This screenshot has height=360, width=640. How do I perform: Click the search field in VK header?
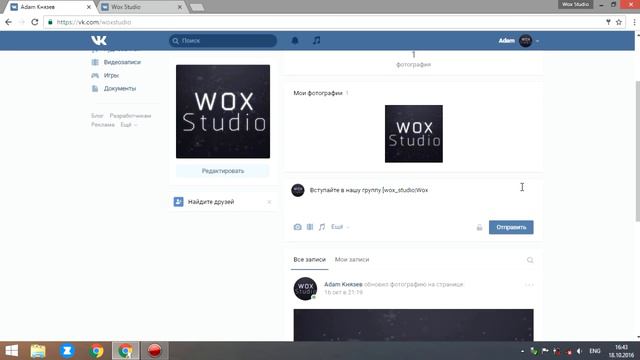click(223, 40)
